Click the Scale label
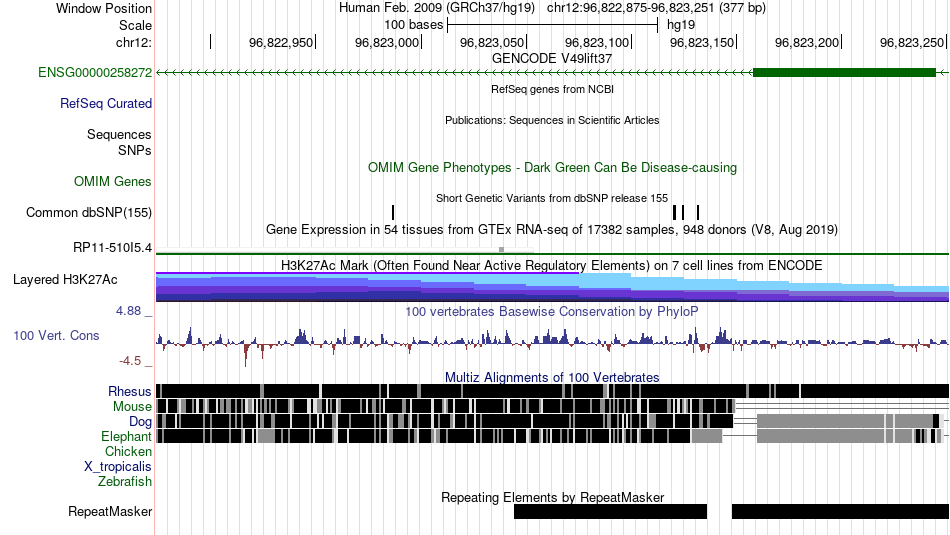Image resolution: width=950 pixels, height=535 pixels. click(135, 25)
